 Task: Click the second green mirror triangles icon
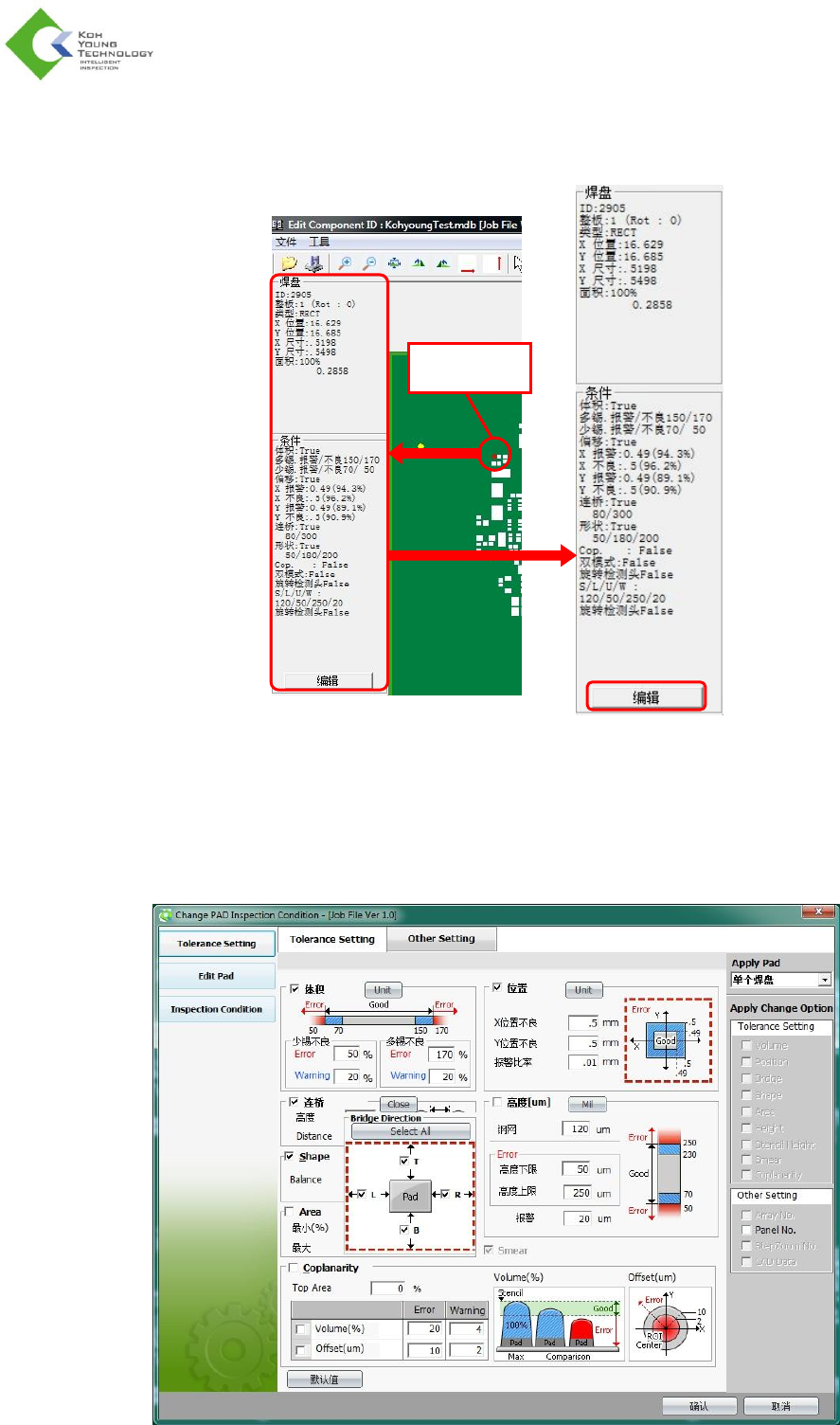coord(442,264)
